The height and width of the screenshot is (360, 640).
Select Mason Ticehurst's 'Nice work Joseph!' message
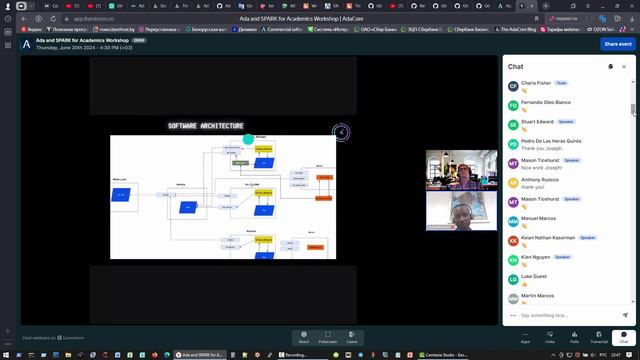tap(542, 168)
